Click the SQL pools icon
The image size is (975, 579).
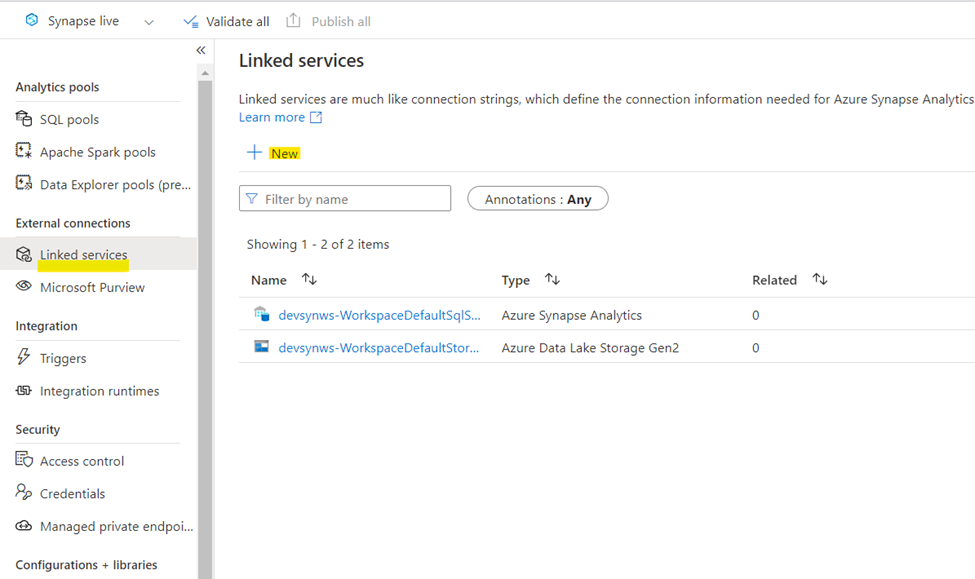click(24, 119)
